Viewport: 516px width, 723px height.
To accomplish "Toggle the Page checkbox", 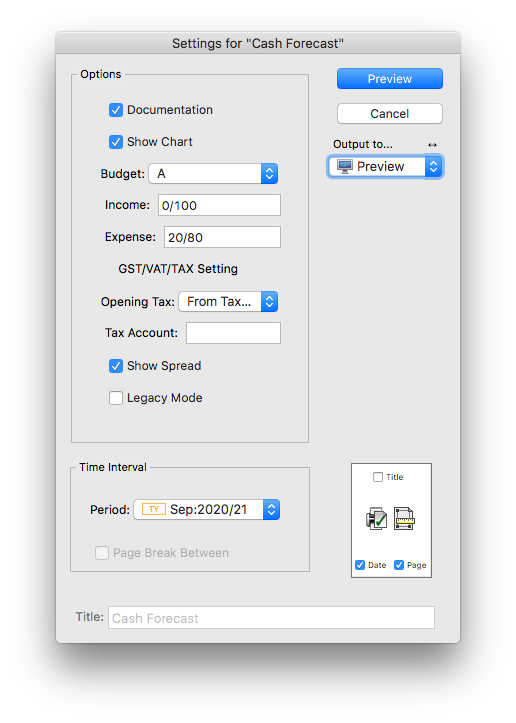I will click(x=399, y=565).
